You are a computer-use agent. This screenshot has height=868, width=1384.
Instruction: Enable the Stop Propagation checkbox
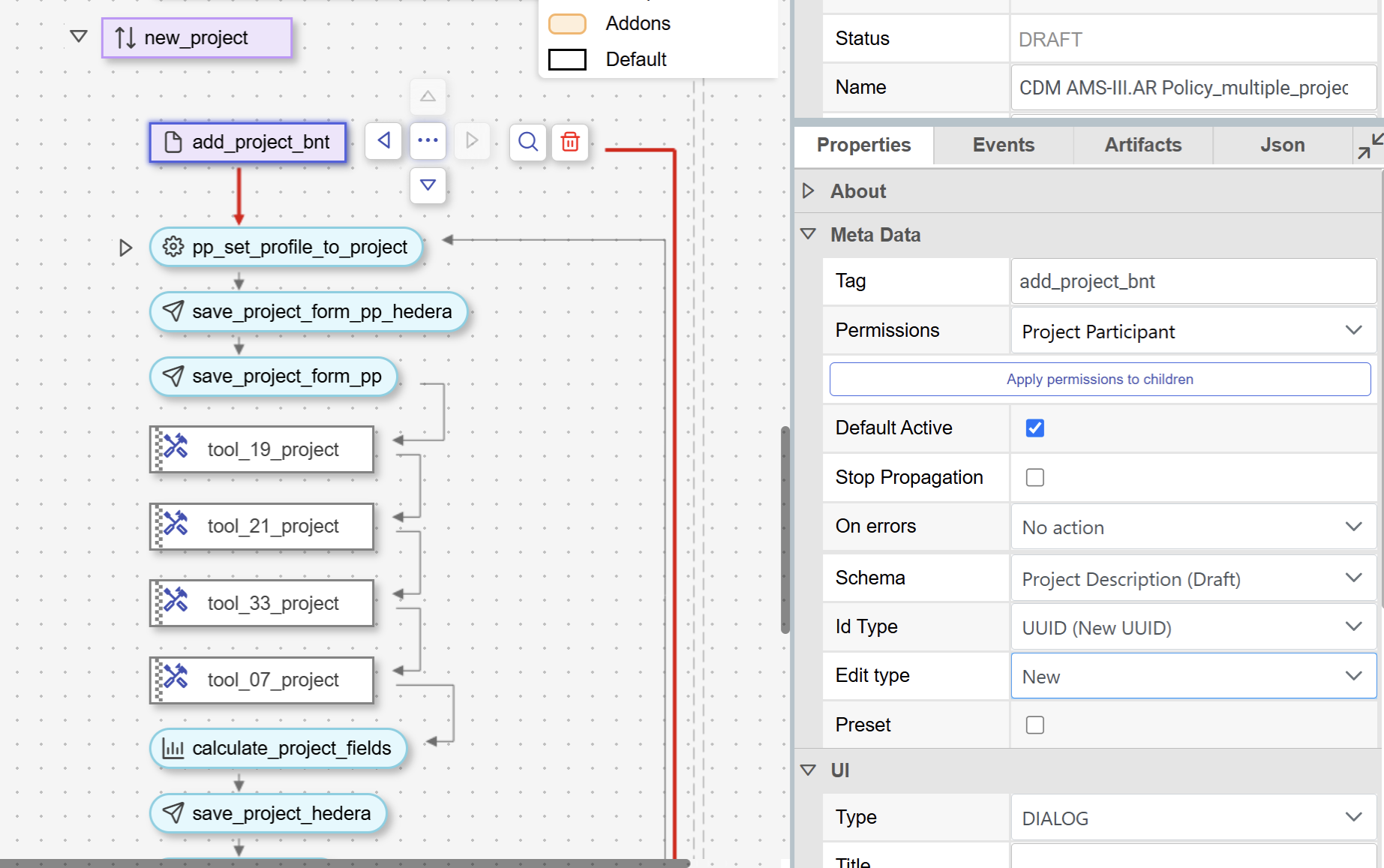(x=1034, y=478)
